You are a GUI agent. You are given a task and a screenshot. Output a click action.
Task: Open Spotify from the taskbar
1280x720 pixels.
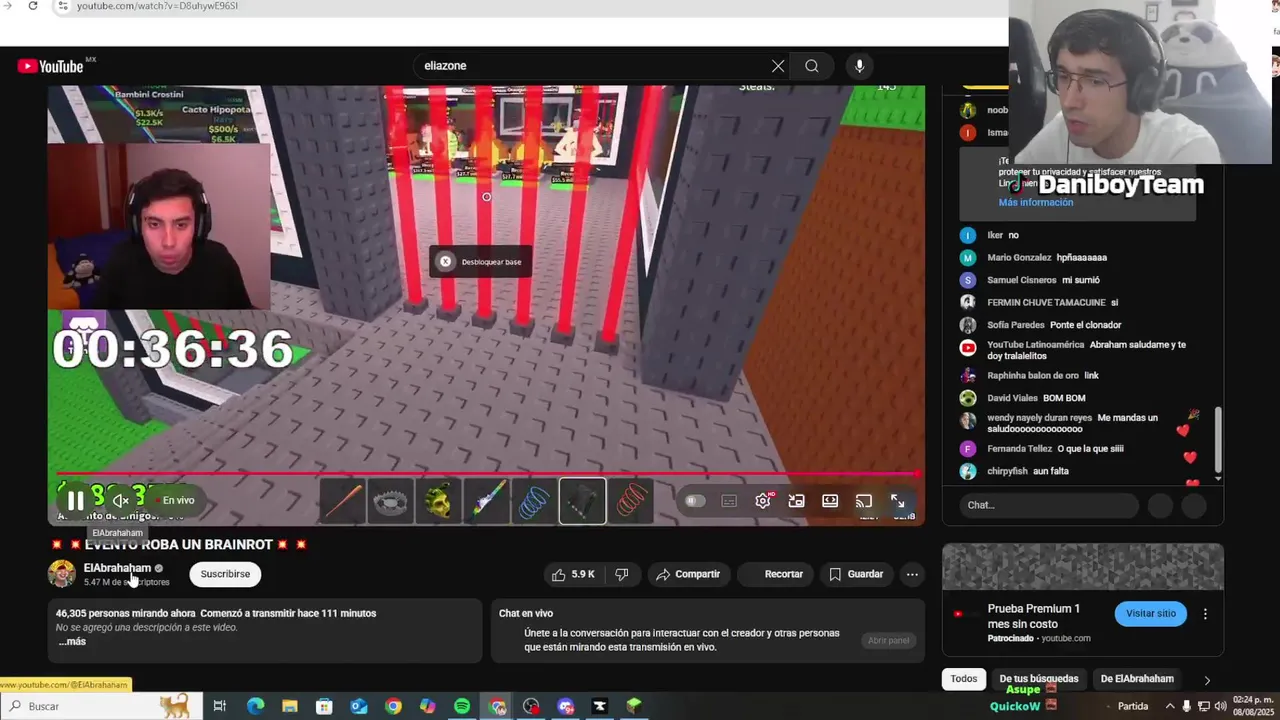(x=462, y=706)
